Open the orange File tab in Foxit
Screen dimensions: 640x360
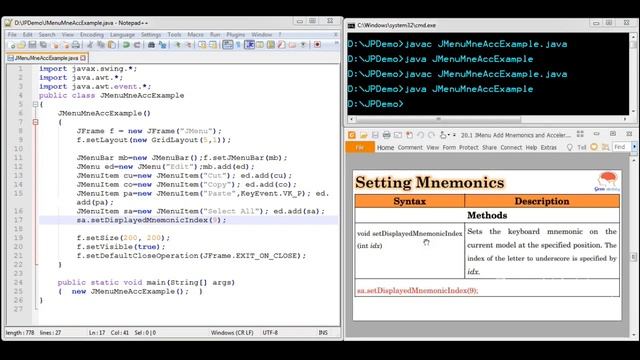pyautogui.click(x=360, y=147)
